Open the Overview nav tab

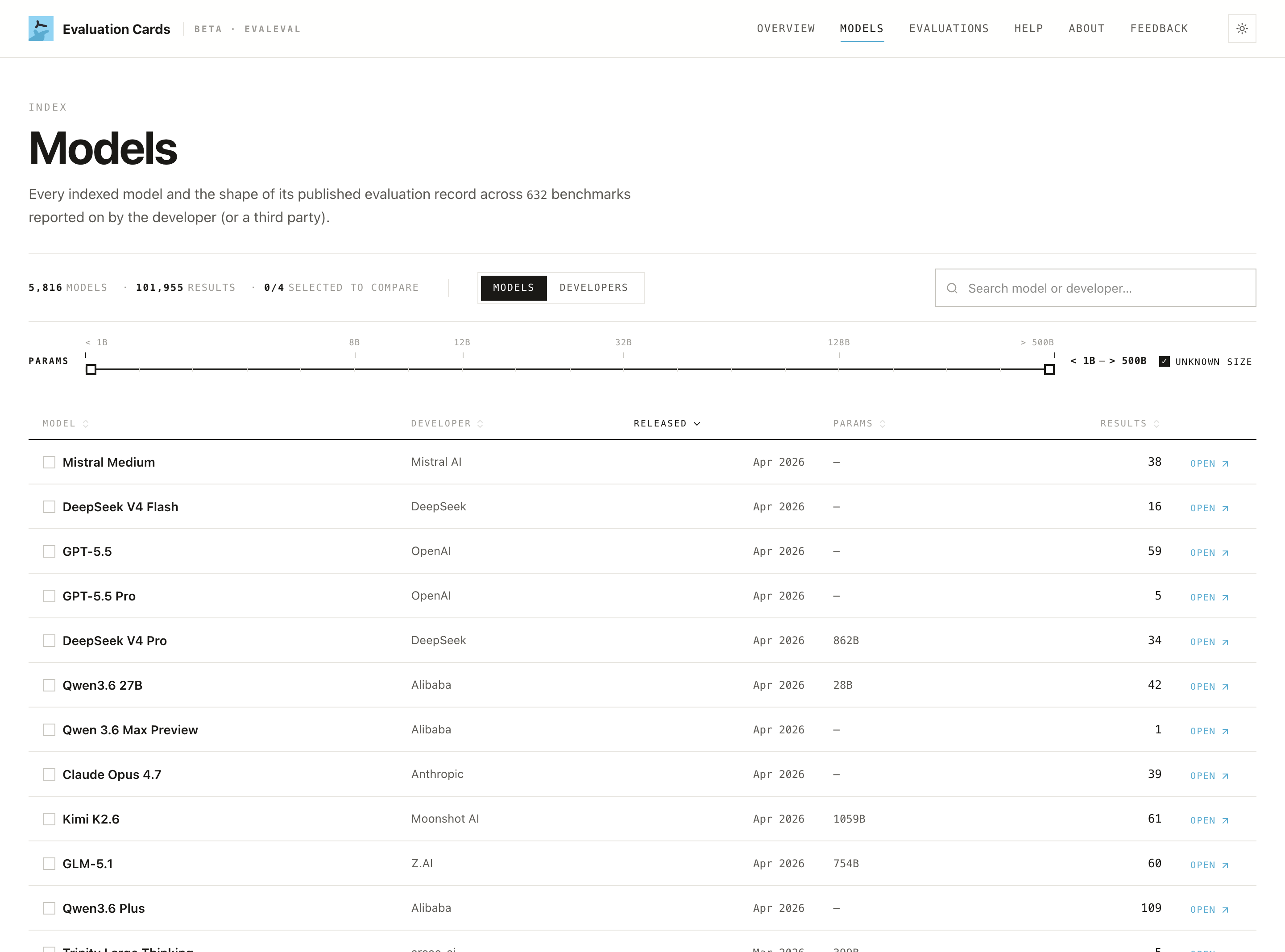pyautogui.click(x=786, y=28)
